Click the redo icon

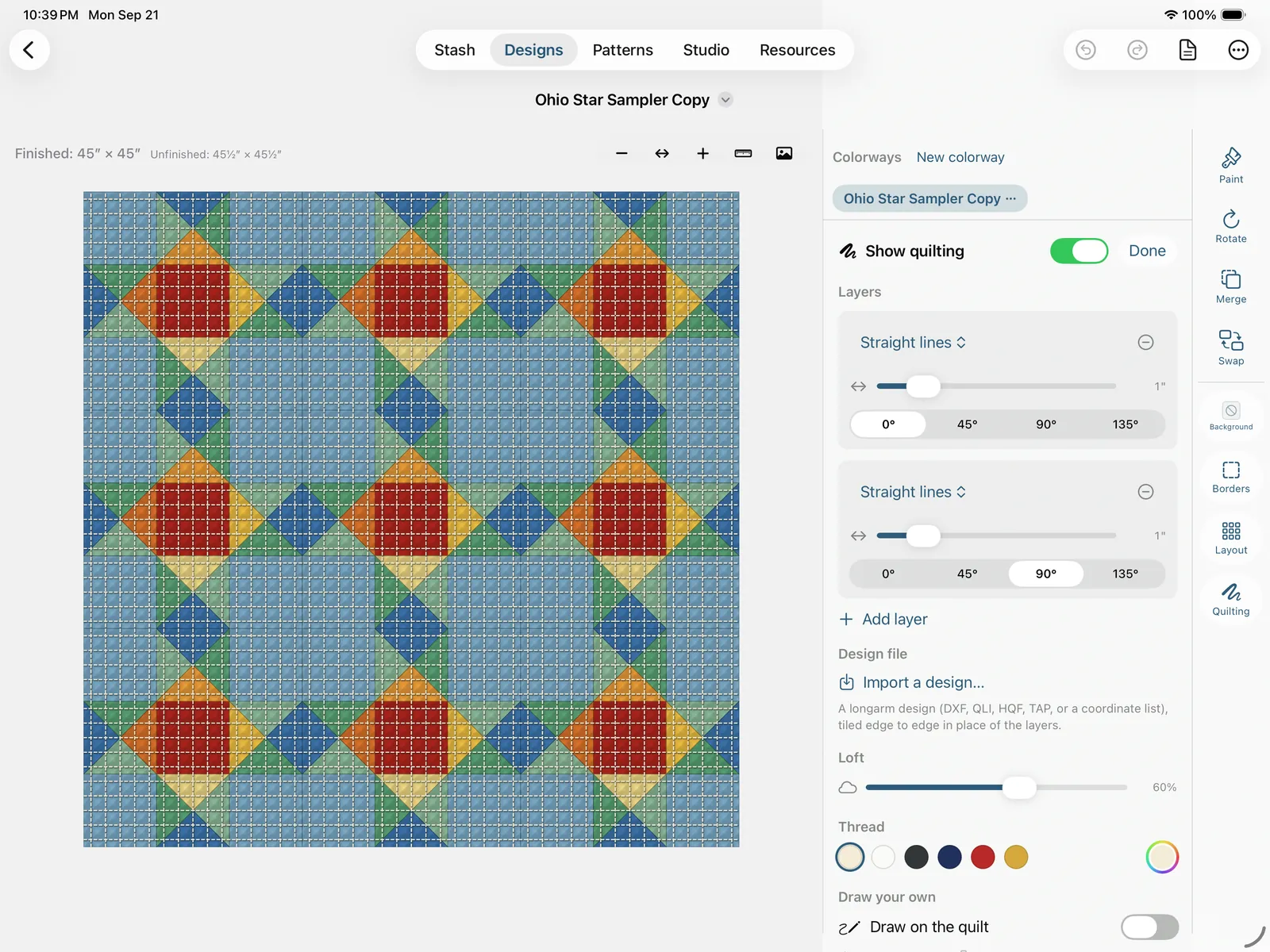1137,50
